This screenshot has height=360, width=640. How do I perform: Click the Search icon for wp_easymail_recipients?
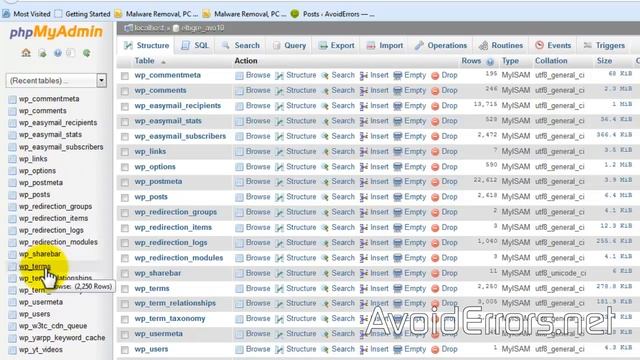point(325,106)
